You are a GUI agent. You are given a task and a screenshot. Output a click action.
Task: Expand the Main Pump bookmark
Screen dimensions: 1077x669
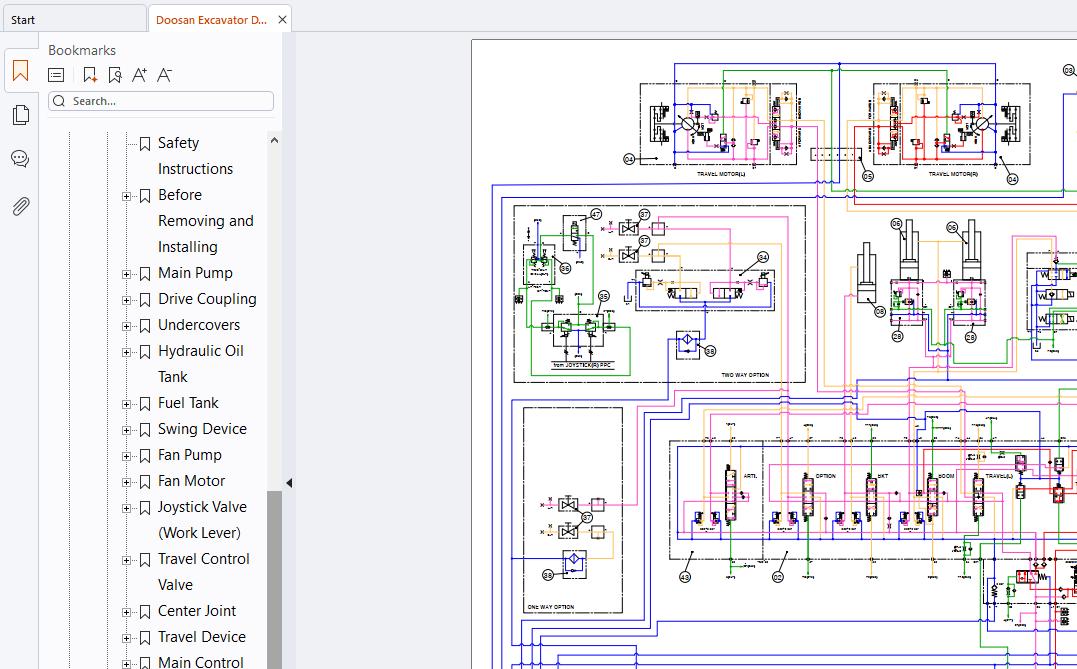pyautogui.click(x=126, y=274)
